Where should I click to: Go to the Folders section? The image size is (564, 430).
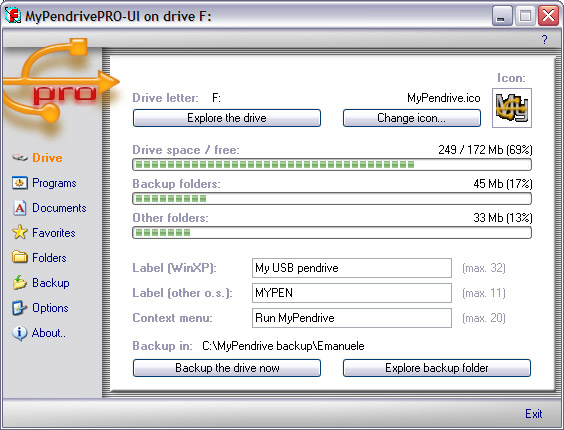click(49, 258)
